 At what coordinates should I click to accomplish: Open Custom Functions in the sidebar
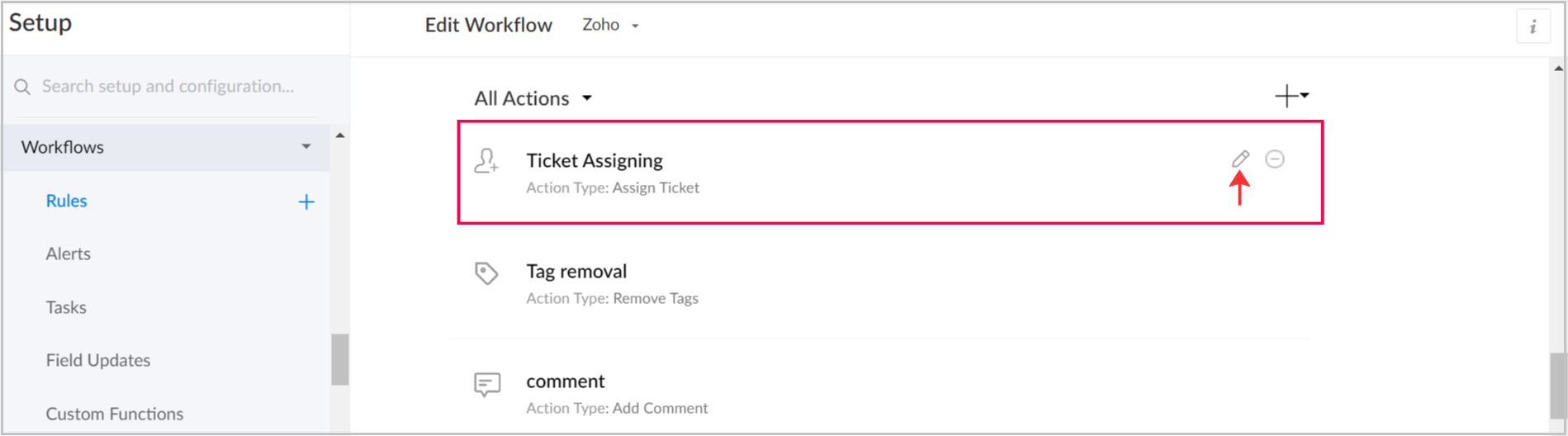coord(115,414)
